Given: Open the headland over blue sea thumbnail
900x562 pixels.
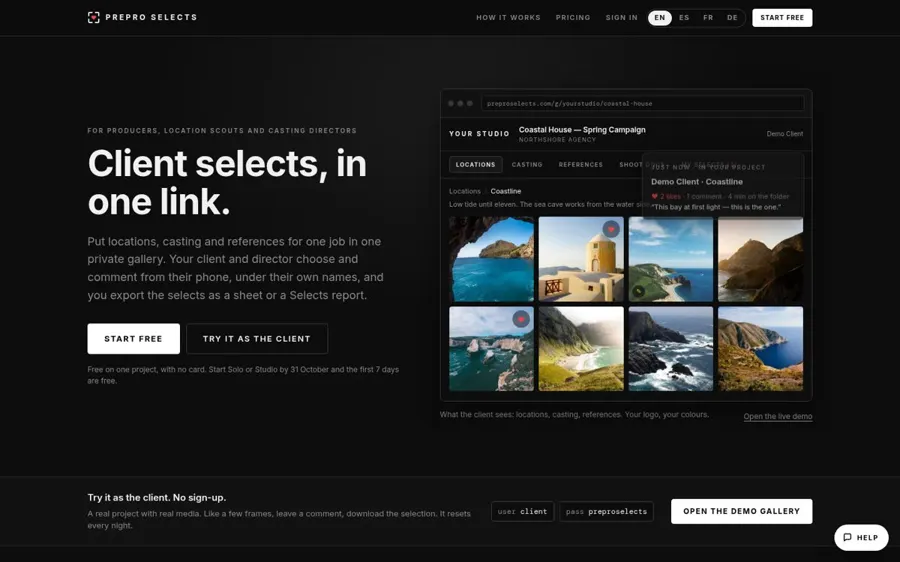Looking at the screenshot, I should 760,348.
